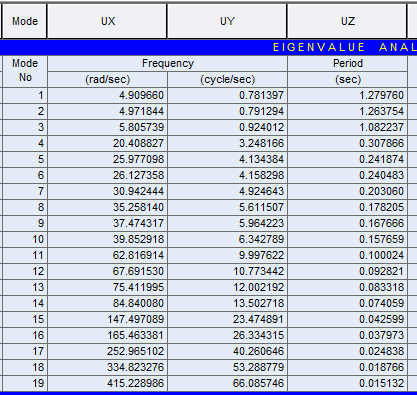Click the Period header cell
417x395 pixels.
pyautogui.click(x=347, y=63)
